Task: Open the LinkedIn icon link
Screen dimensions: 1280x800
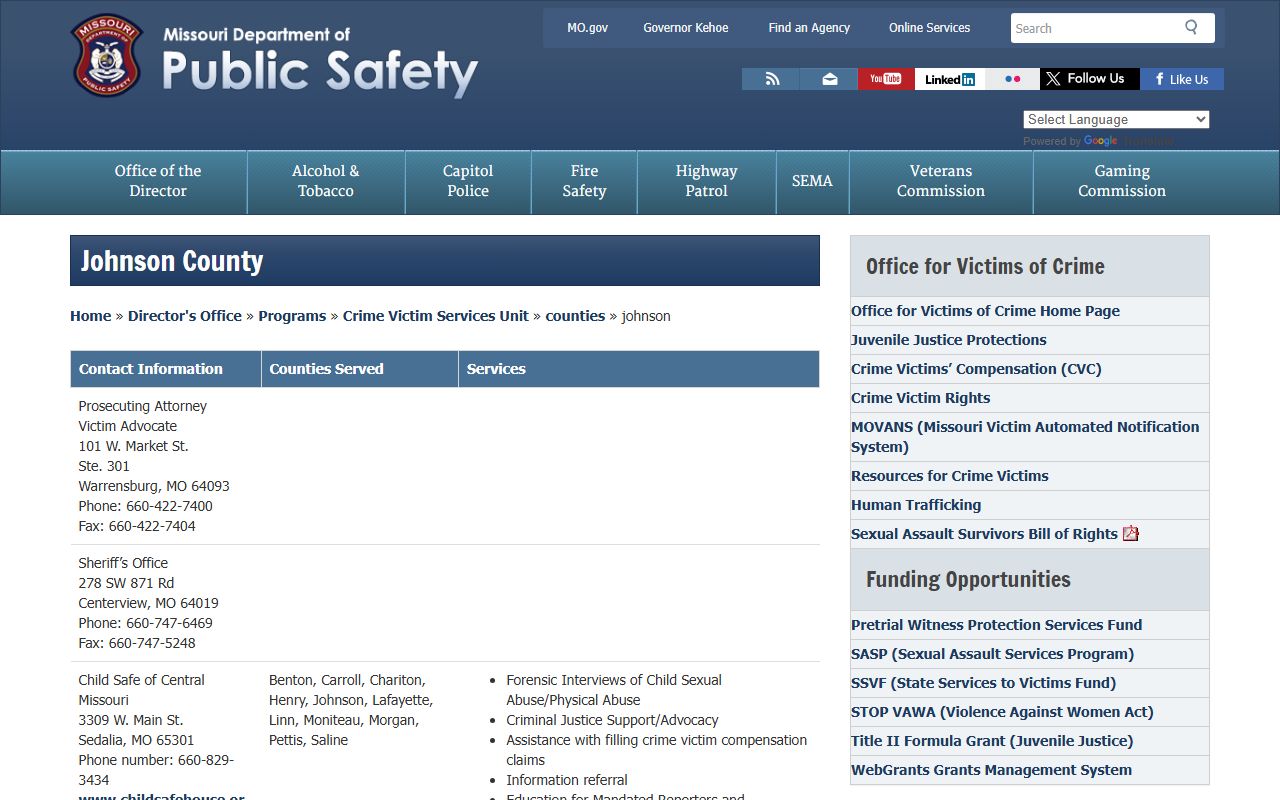Action: (950, 79)
